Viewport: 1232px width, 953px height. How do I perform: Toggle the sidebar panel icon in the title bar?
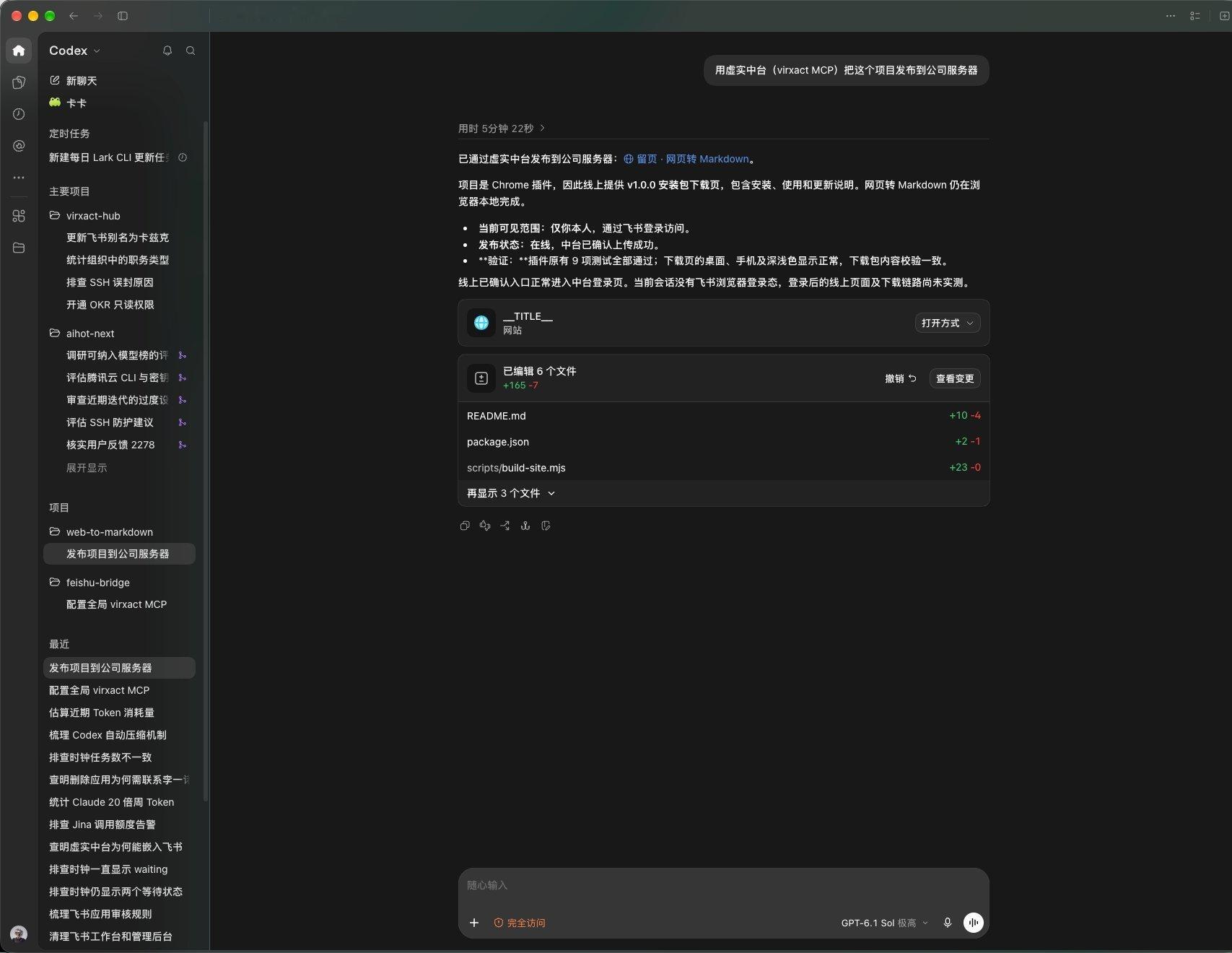[123, 16]
